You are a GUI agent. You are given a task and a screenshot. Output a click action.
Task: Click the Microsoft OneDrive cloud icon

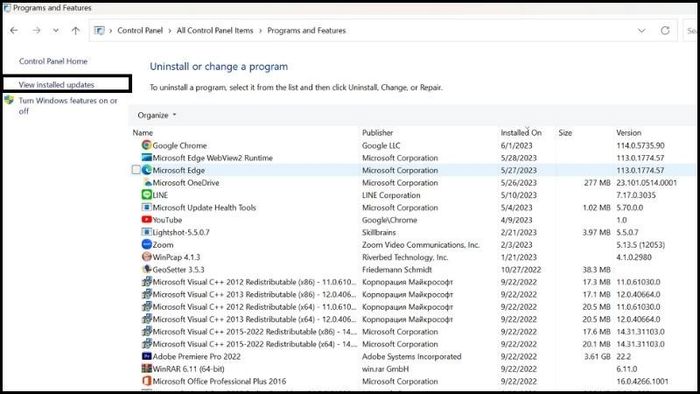click(x=147, y=182)
